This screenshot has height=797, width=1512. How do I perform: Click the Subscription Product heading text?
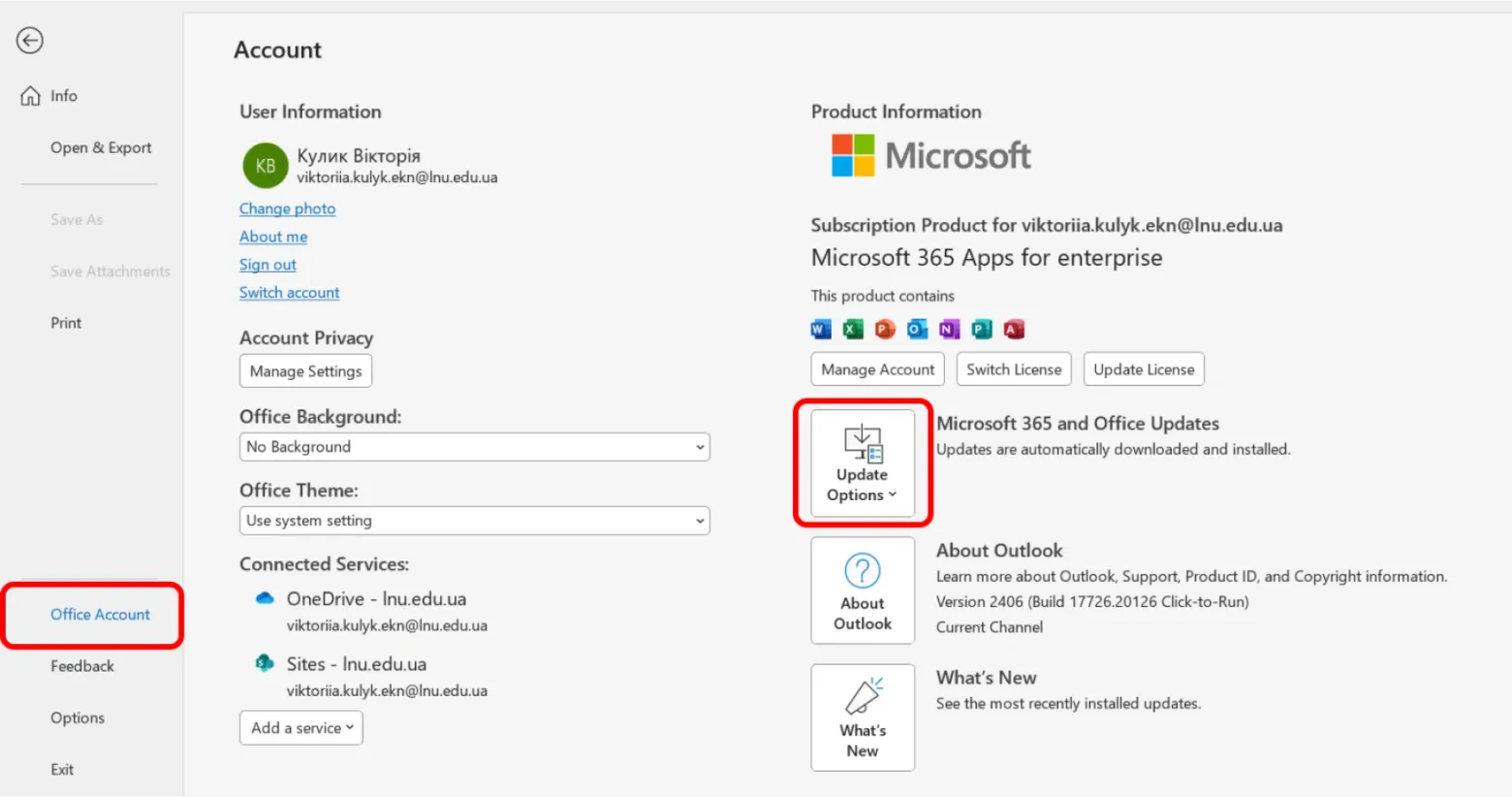[x=1047, y=226]
